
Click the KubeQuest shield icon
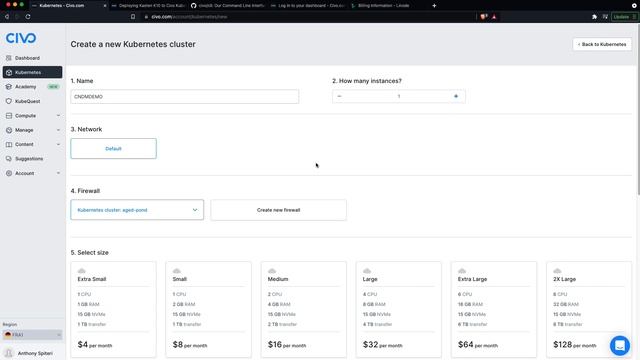[x=9, y=101]
